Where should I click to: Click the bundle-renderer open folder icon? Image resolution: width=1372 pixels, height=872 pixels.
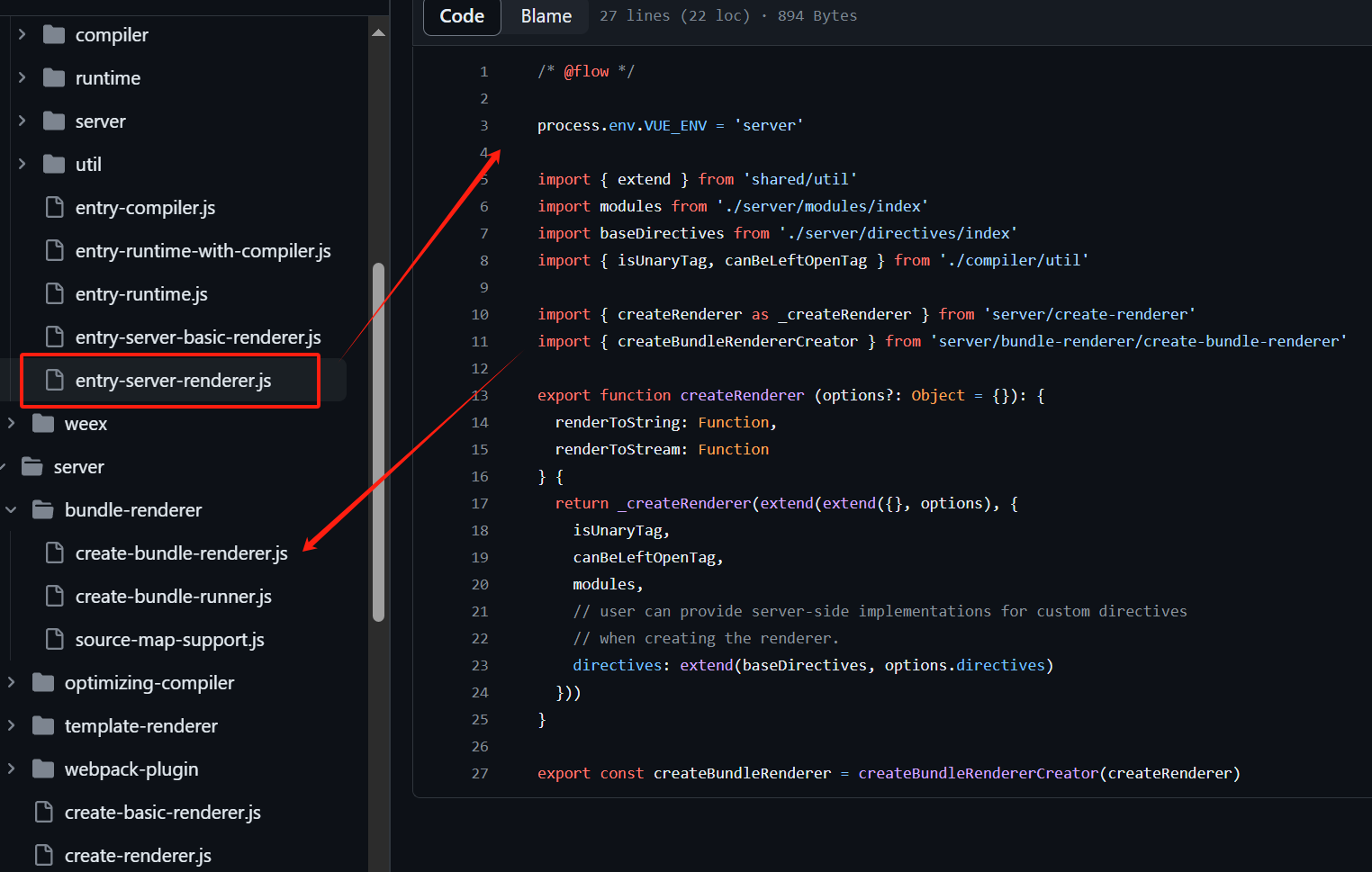(43, 510)
